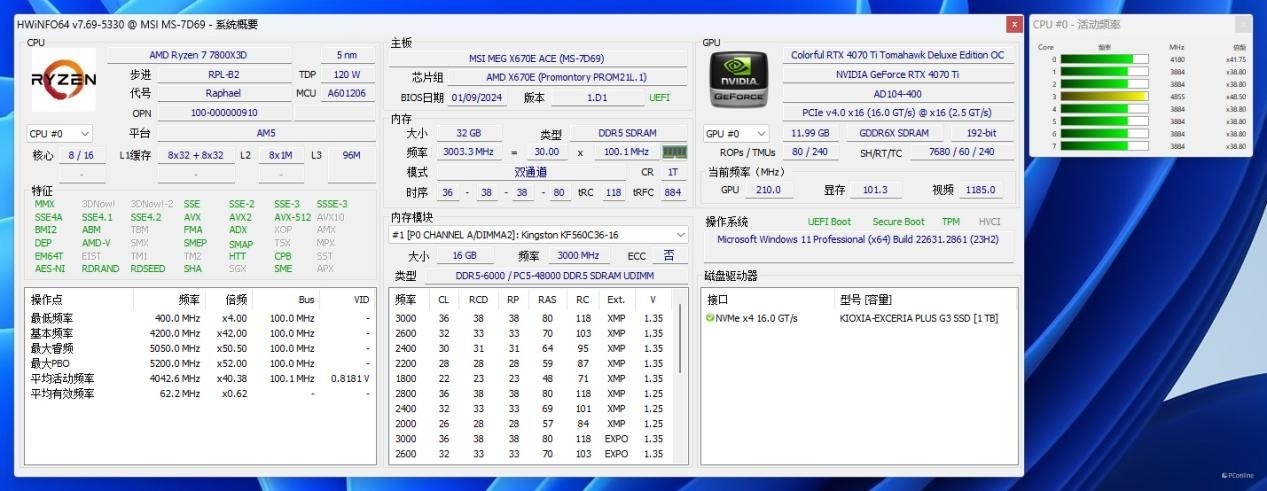Click the GPU clock 210.0 value
Image resolution: width=1267 pixels, height=491 pixels.
[768, 190]
